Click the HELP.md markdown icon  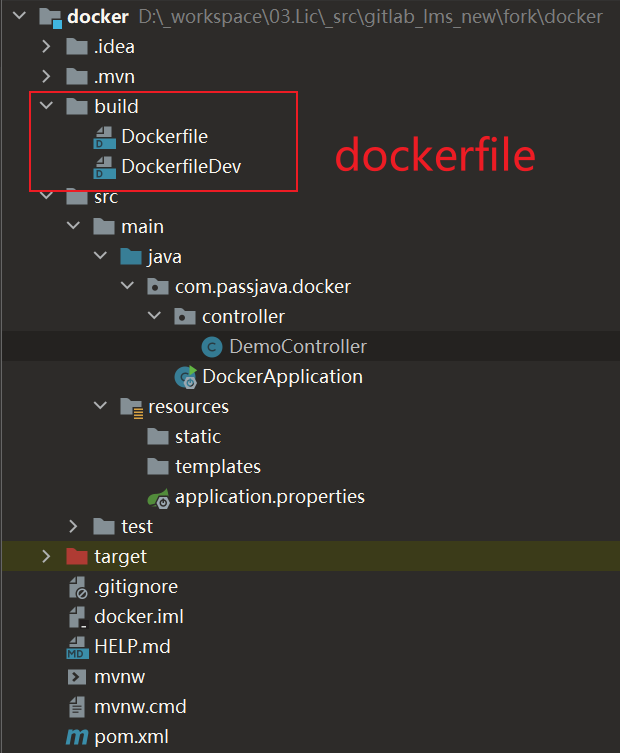click(x=77, y=647)
